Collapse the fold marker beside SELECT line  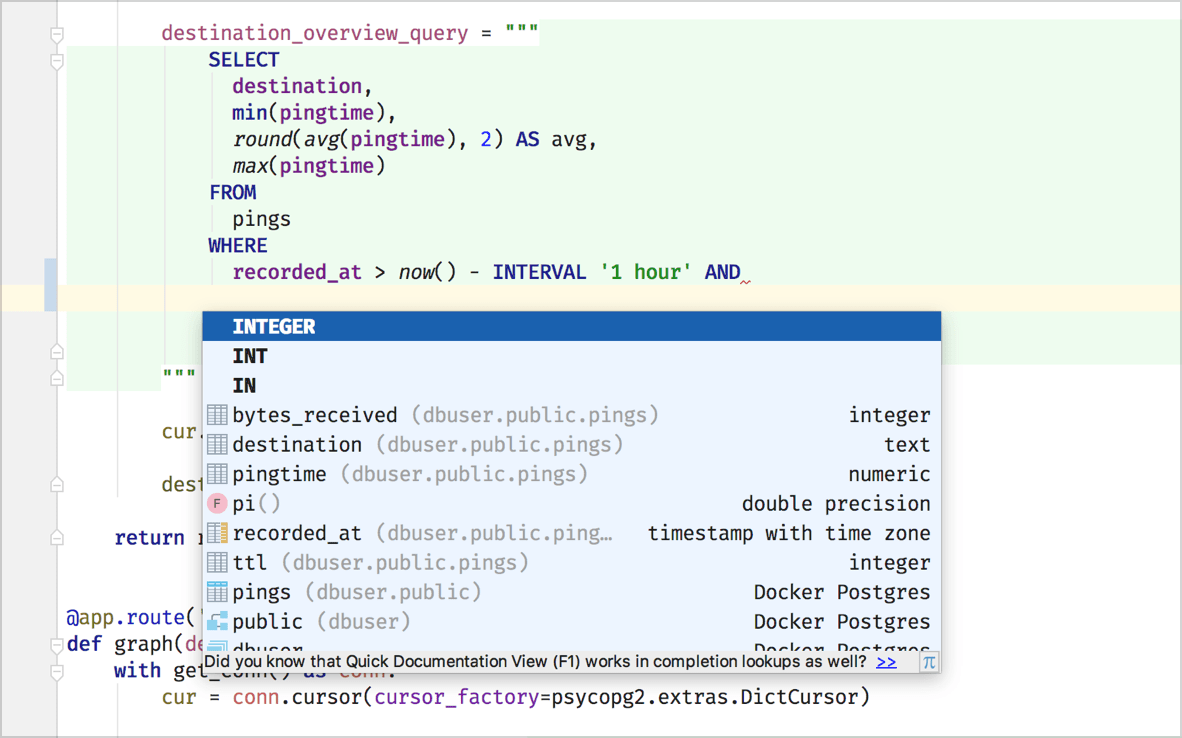click(57, 61)
